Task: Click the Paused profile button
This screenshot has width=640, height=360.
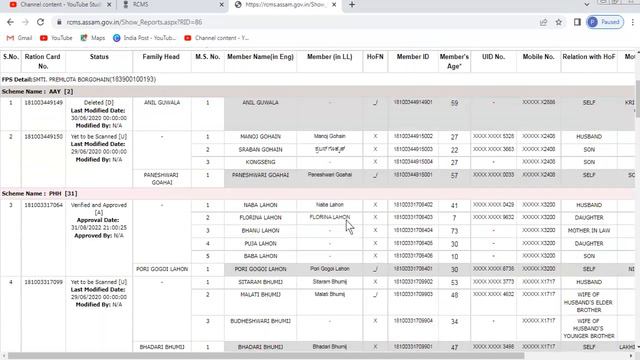Action: (x=605, y=22)
